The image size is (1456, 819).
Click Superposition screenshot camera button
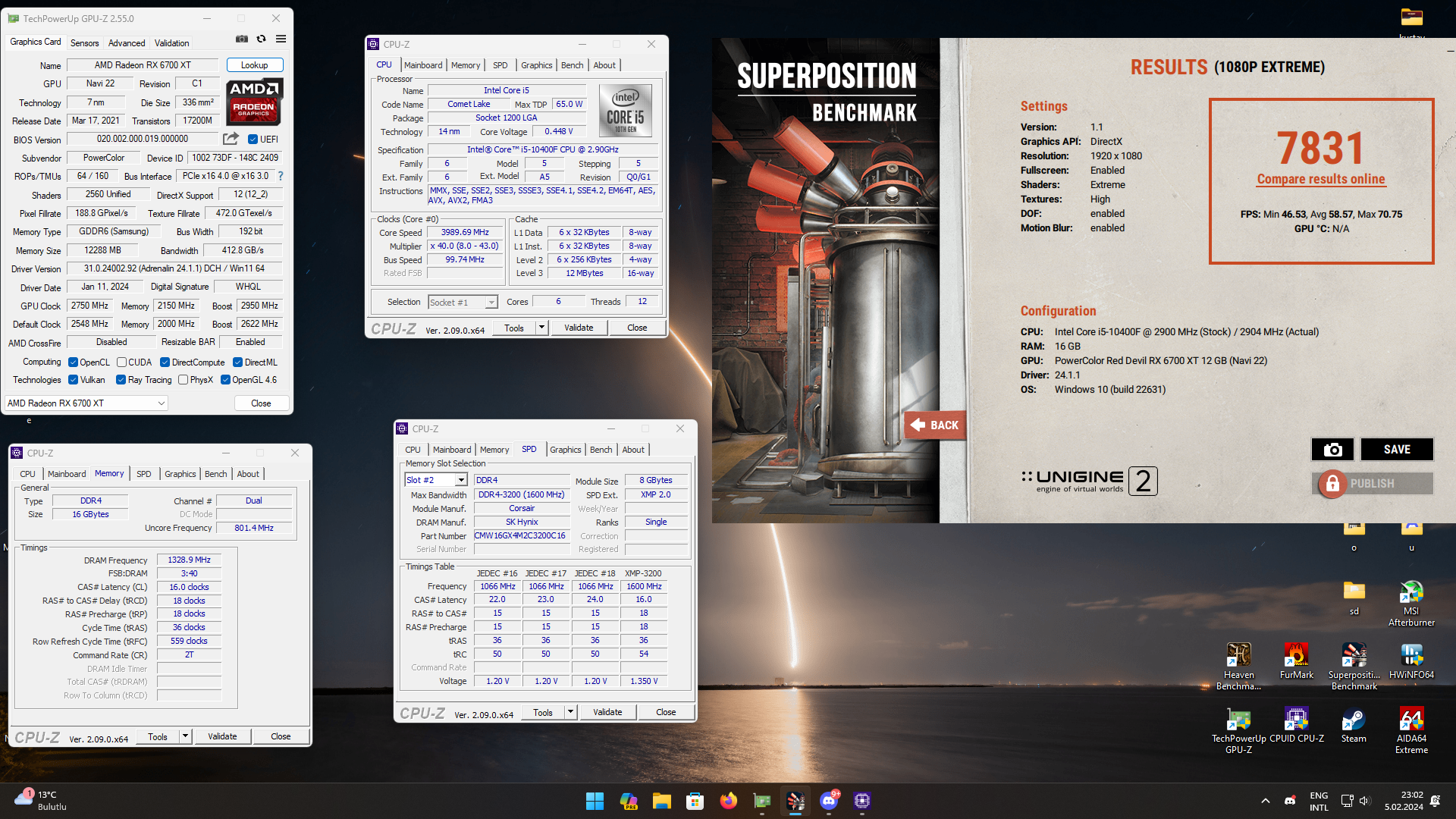(1332, 450)
